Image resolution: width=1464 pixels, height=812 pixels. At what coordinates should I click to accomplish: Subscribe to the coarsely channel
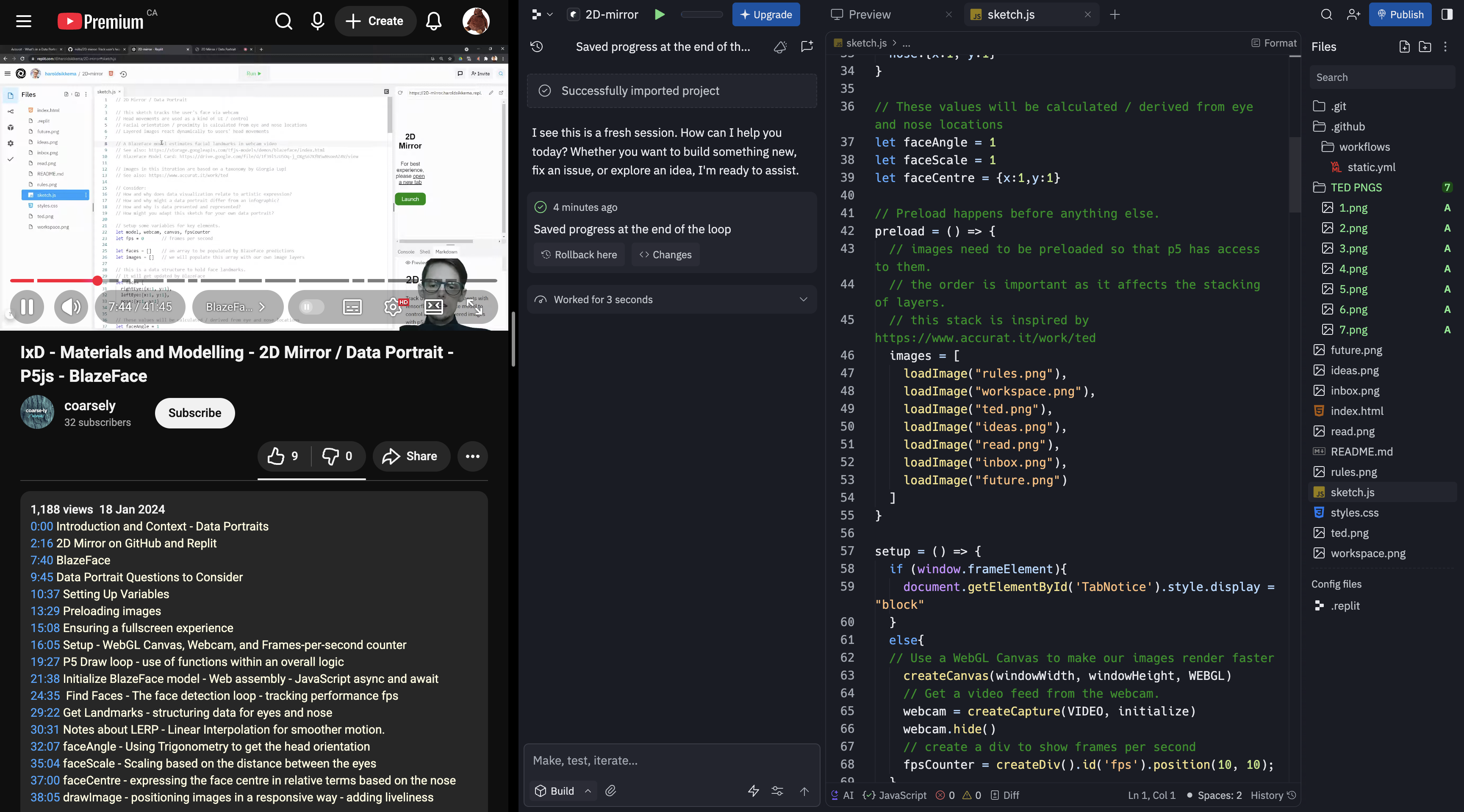(x=194, y=413)
